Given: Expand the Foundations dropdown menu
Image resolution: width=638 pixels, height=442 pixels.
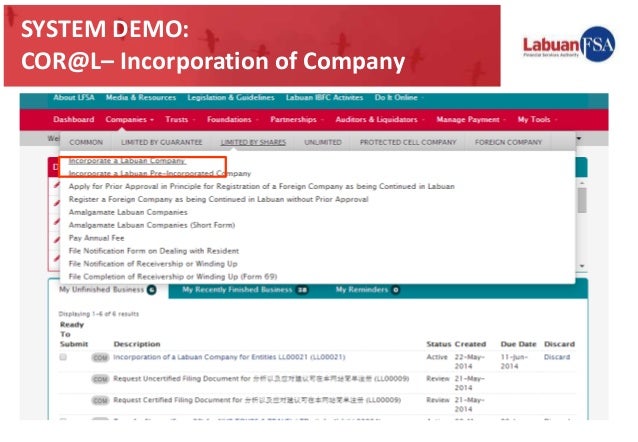Looking at the screenshot, I should click(232, 120).
